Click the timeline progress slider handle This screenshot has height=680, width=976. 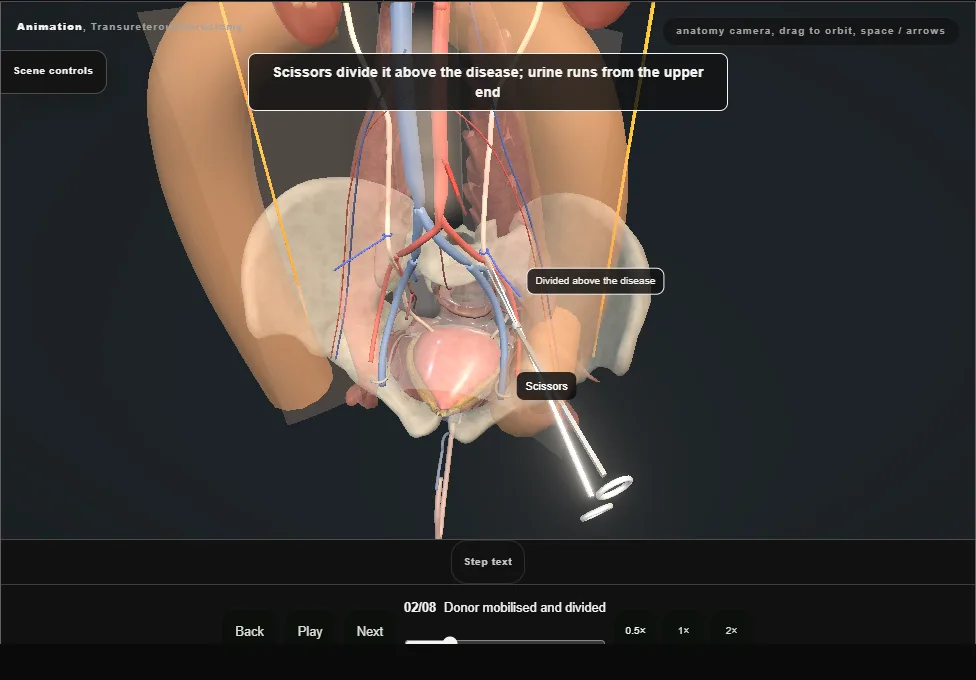coord(450,641)
